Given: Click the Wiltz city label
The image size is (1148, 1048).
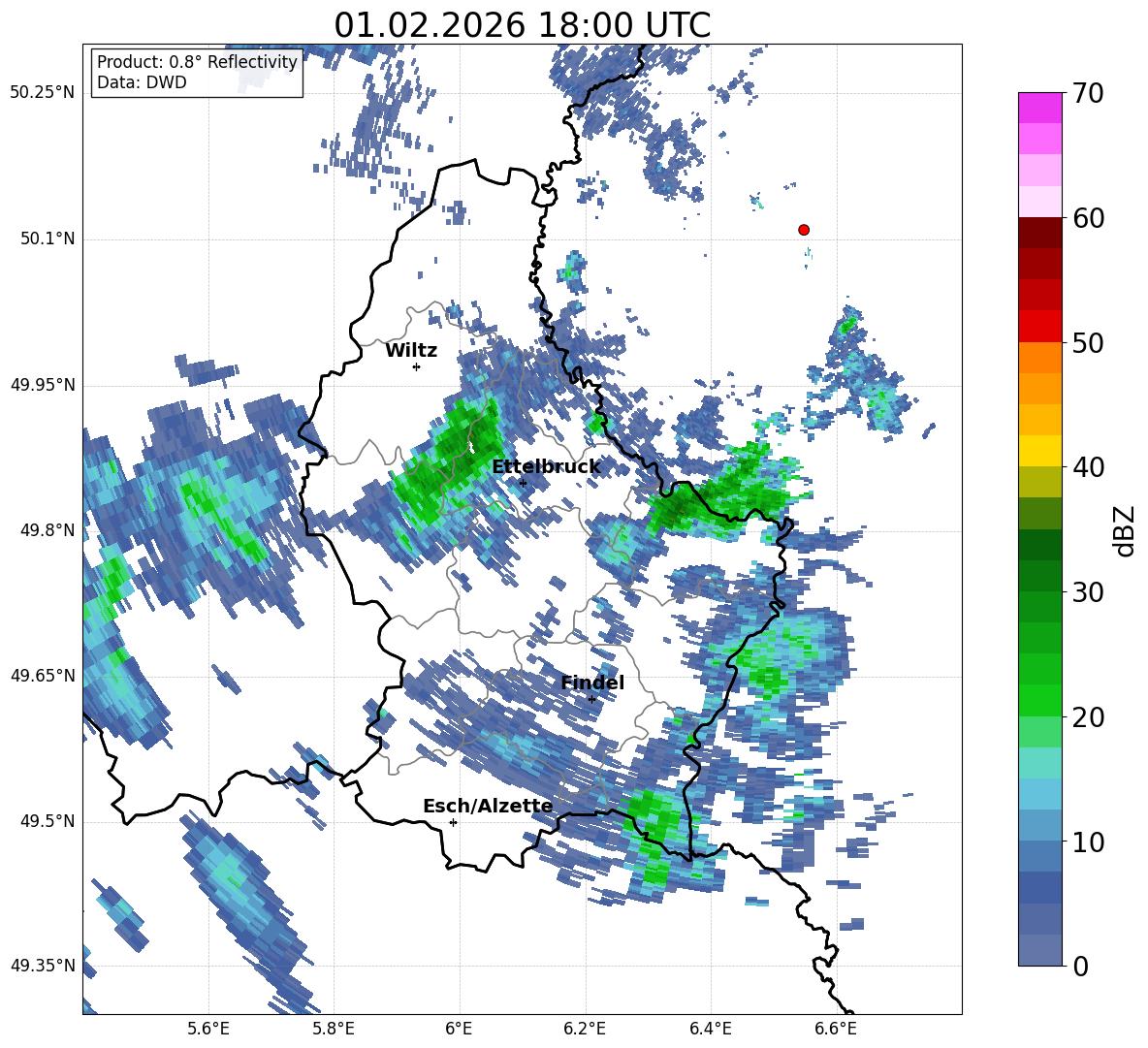Looking at the screenshot, I should [411, 351].
